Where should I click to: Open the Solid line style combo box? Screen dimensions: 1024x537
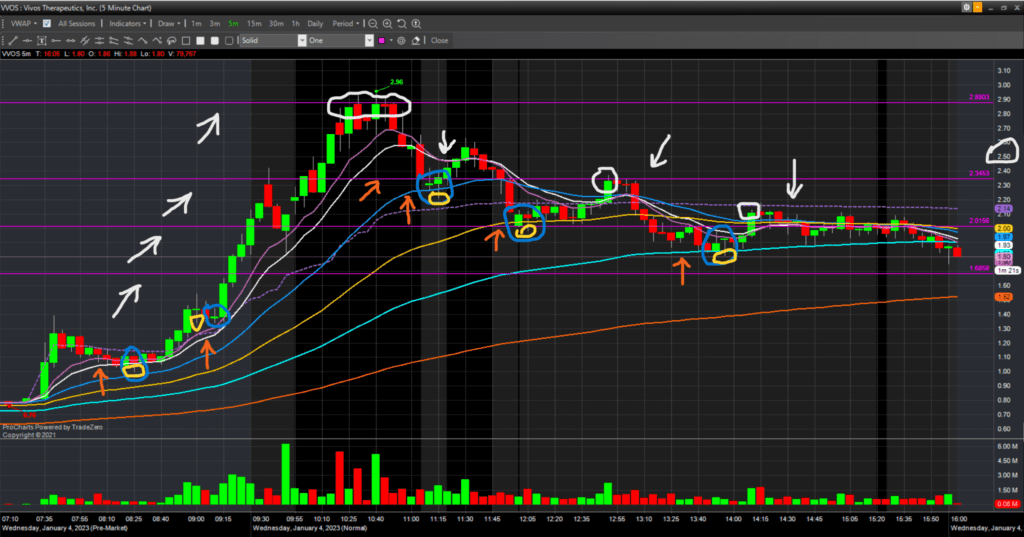(x=272, y=41)
